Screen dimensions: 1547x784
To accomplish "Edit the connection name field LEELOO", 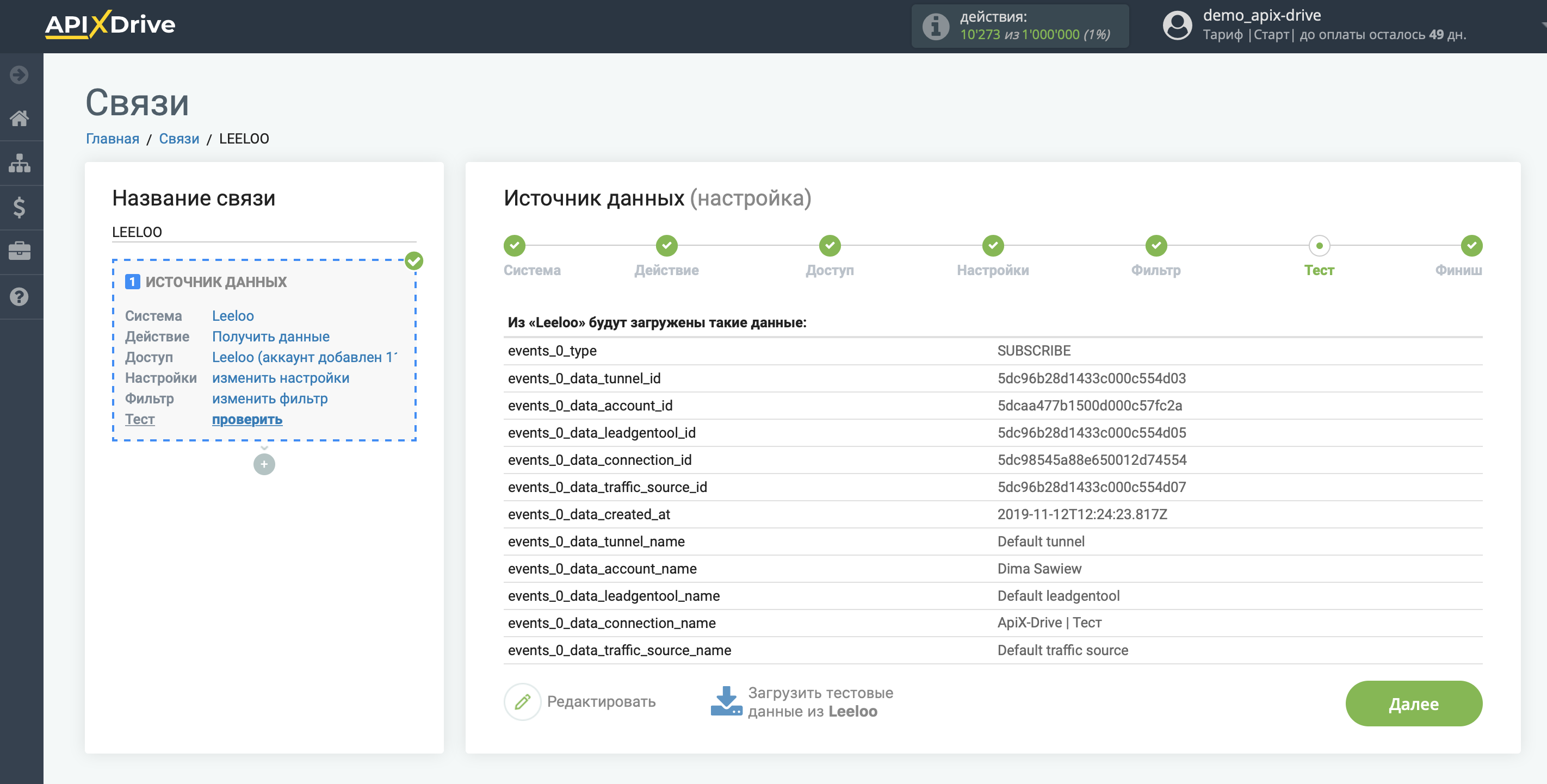I will 264,232.
